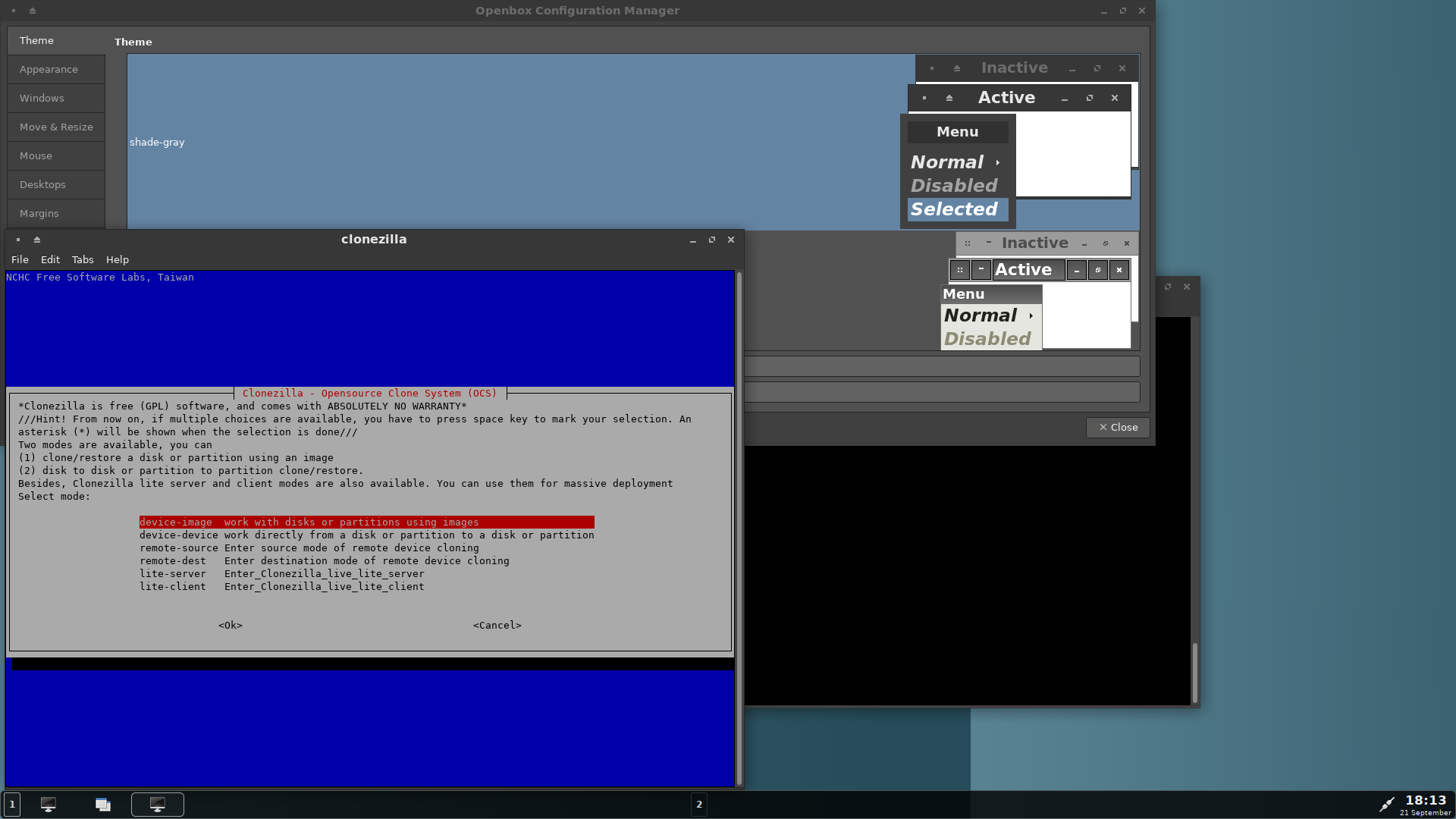1456x819 pixels.
Task: Click the Close button in Openbox Configuration Manager
Action: (x=1118, y=427)
